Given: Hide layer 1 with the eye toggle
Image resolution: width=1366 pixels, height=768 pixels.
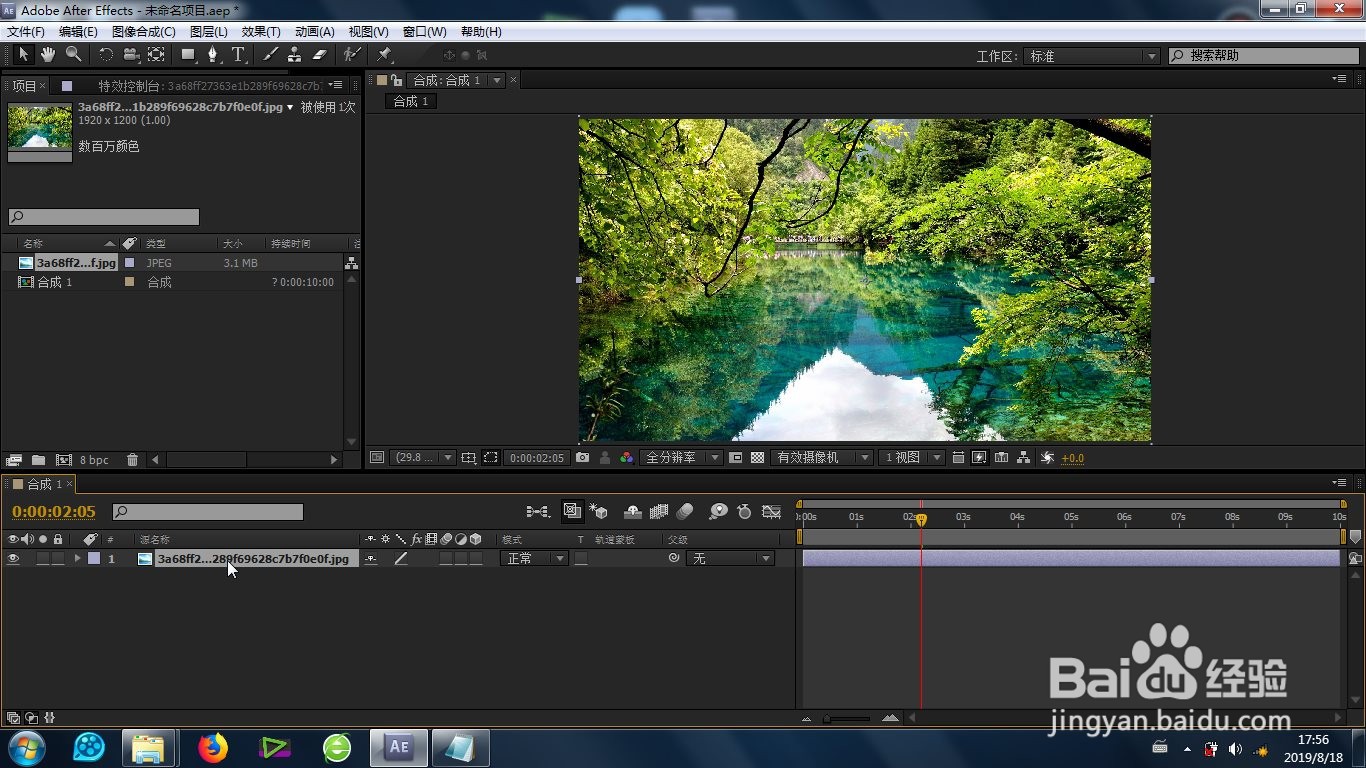Looking at the screenshot, I should coord(13,559).
